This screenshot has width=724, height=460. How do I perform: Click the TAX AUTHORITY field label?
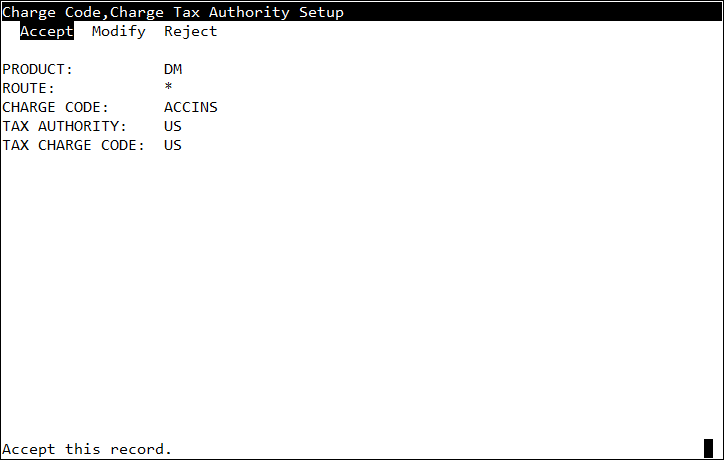[65, 126]
